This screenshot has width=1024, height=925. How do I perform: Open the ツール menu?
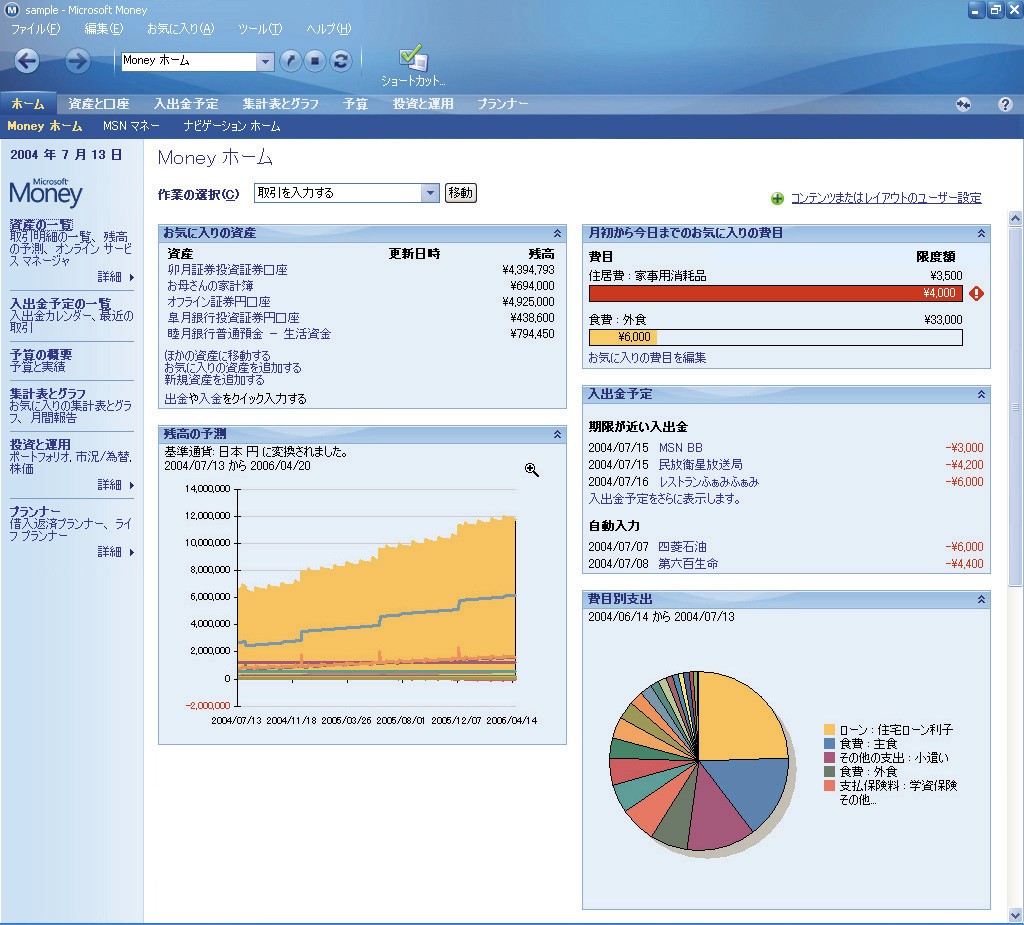click(260, 29)
